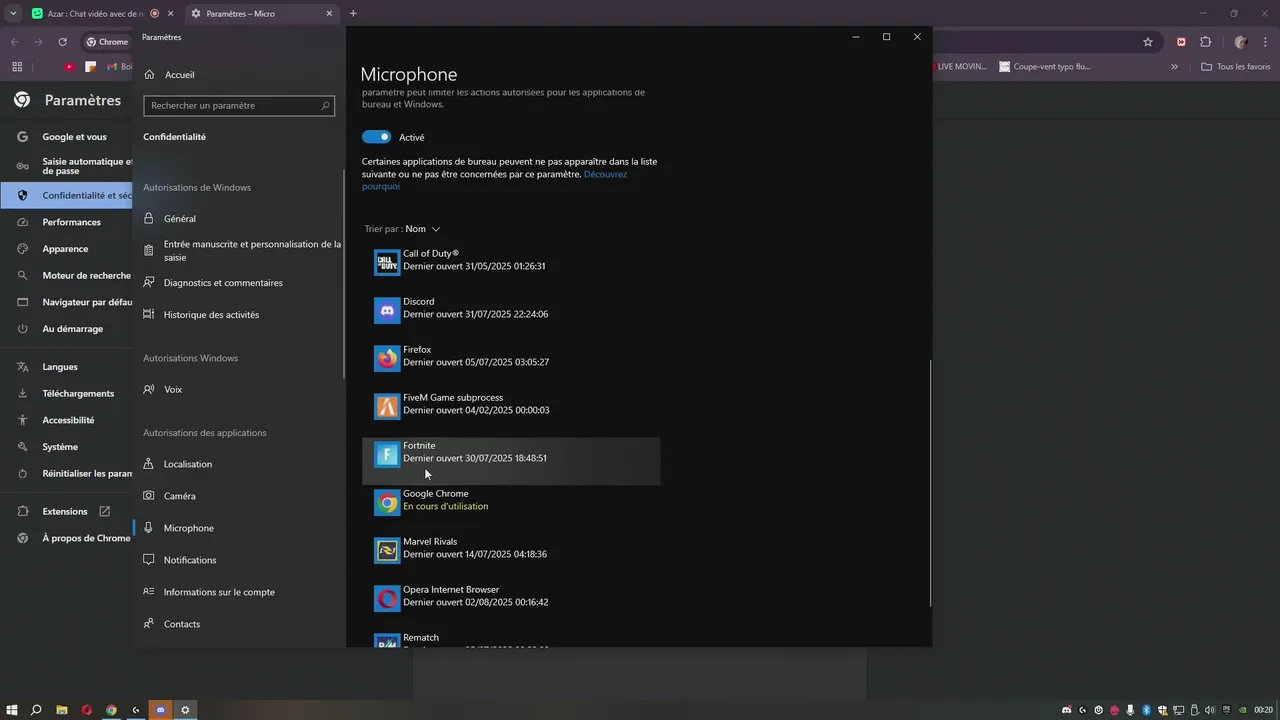Open the YouTube bookmark icon
This screenshot has height=720, width=1280.
click(69, 67)
